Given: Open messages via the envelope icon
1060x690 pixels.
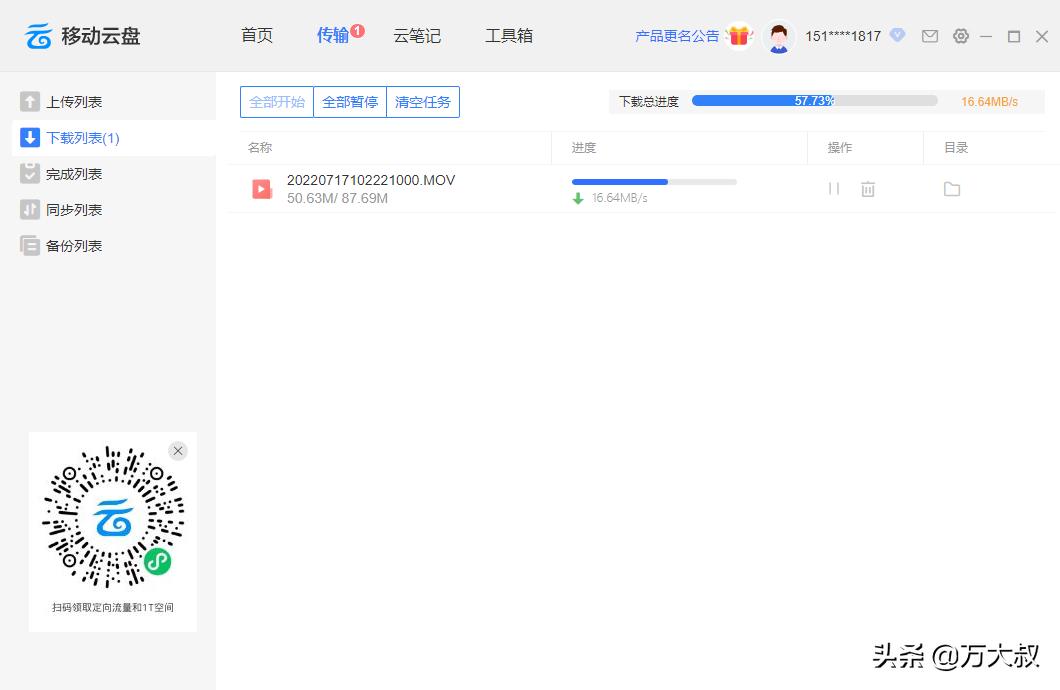Looking at the screenshot, I should tap(929, 36).
